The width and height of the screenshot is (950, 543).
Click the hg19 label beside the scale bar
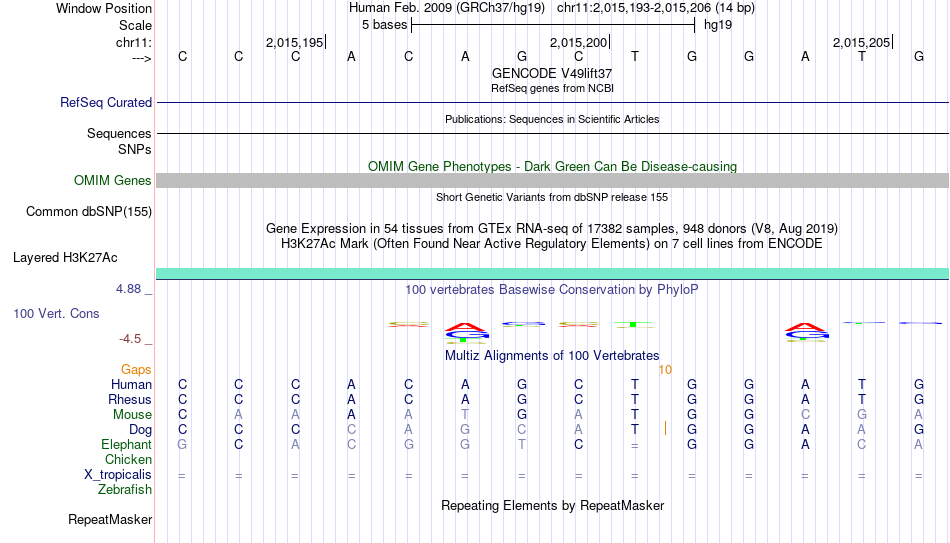718,25
